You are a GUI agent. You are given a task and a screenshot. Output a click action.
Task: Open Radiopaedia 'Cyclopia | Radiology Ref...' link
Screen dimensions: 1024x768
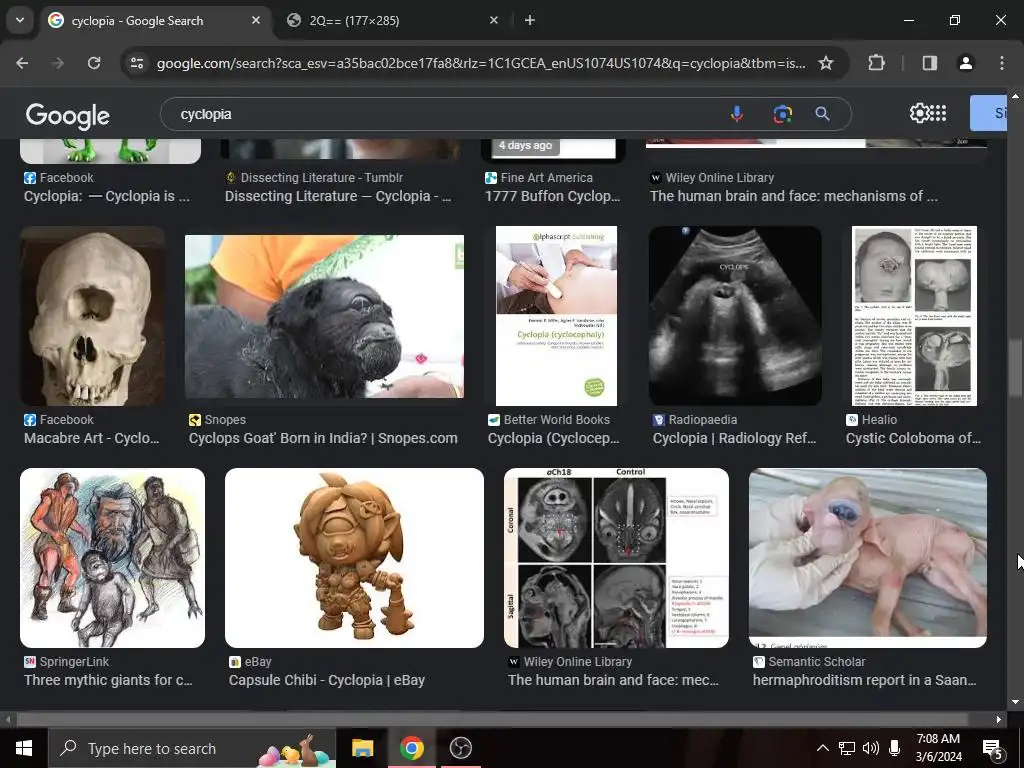point(735,438)
